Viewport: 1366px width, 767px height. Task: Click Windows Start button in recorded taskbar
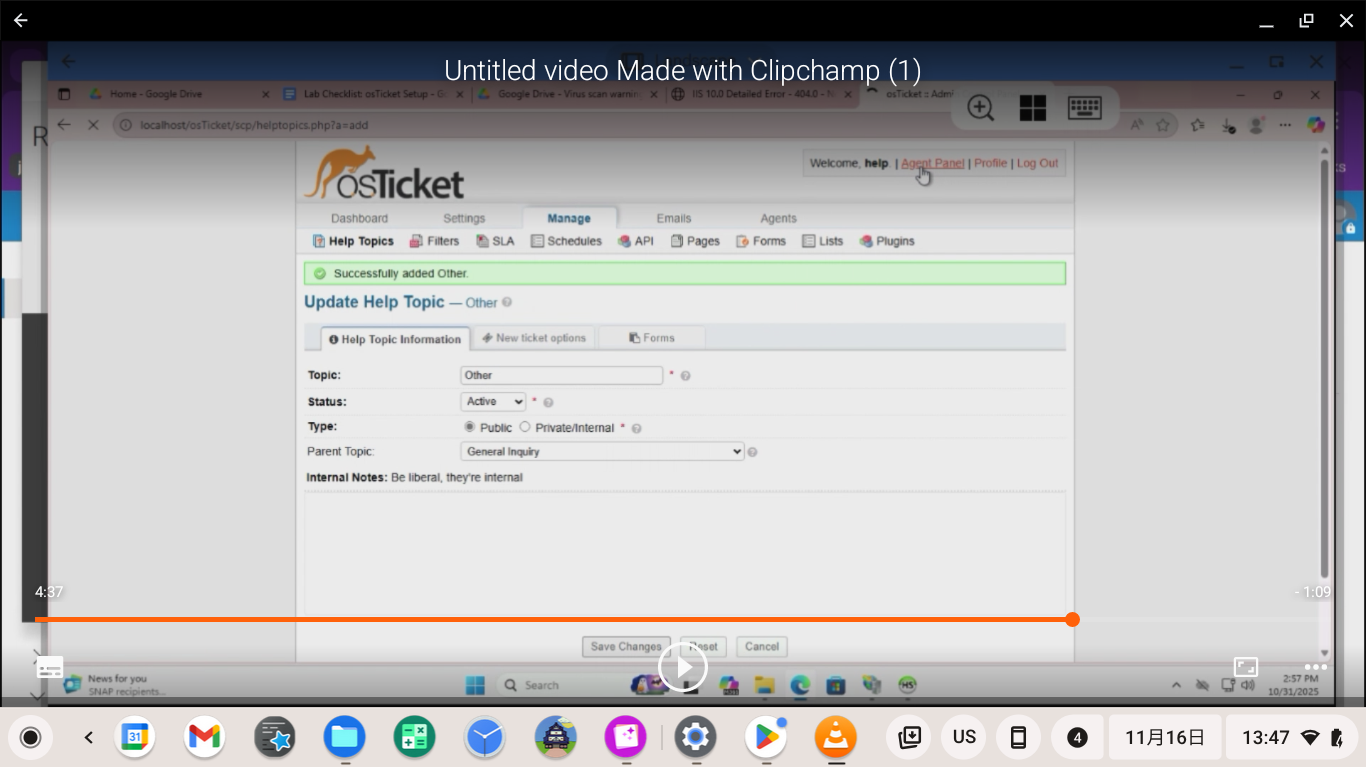pyautogui.click(x=476, y=685)
